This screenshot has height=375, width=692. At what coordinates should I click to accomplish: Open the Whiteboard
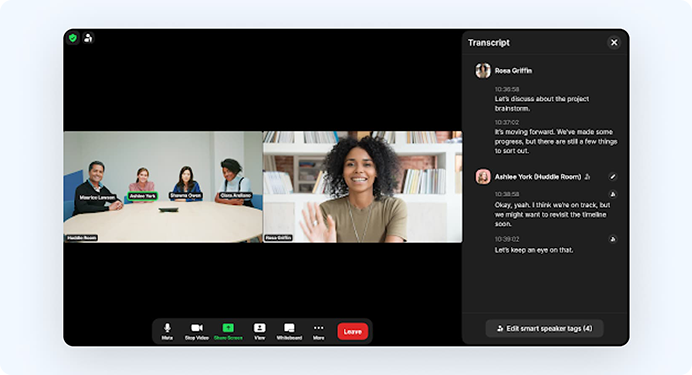click(289, 331)
